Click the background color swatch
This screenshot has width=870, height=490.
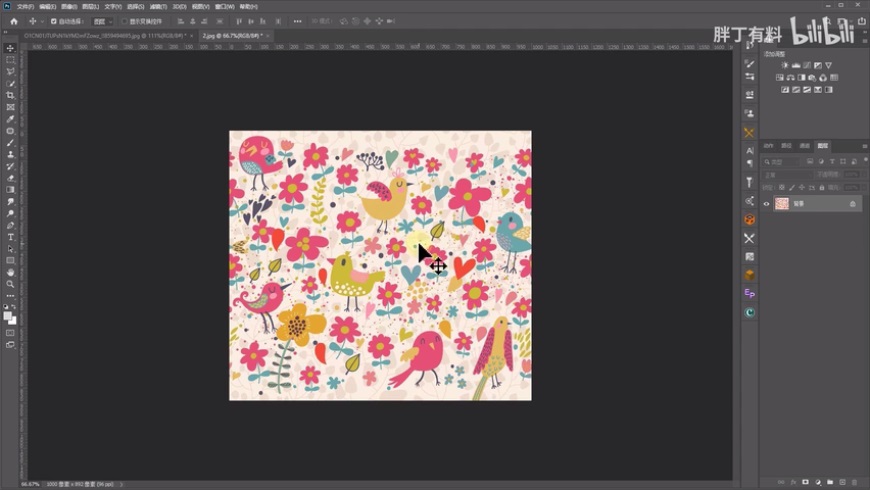pos(13,321)
